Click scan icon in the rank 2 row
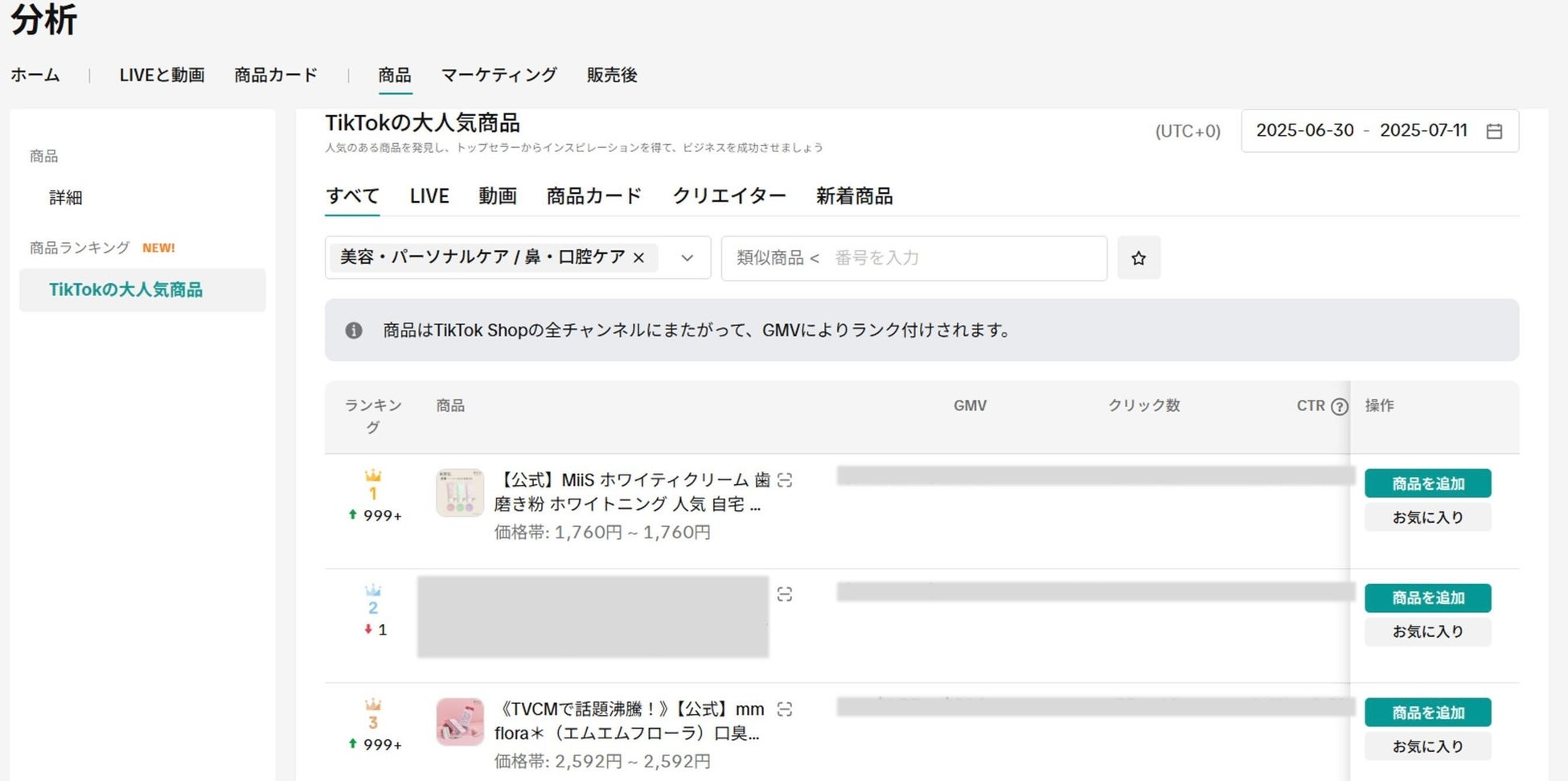 [785, 594]
